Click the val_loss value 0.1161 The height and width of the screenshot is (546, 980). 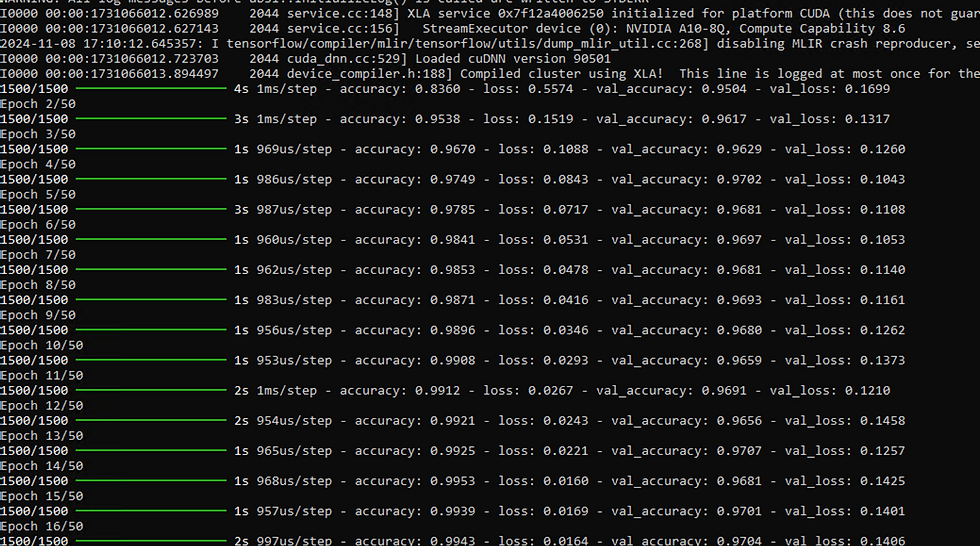pyautogui.click(x=882, y=300)
